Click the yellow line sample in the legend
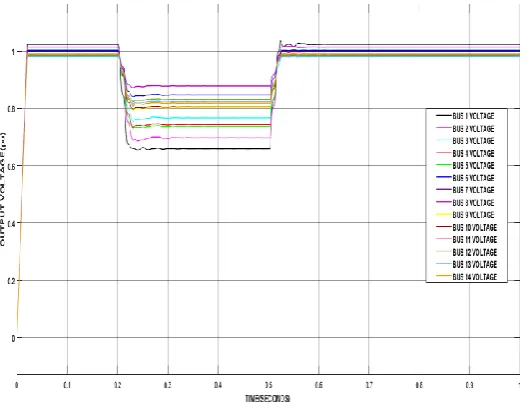This screenshot has width=527, height=402. pos(444,214)
